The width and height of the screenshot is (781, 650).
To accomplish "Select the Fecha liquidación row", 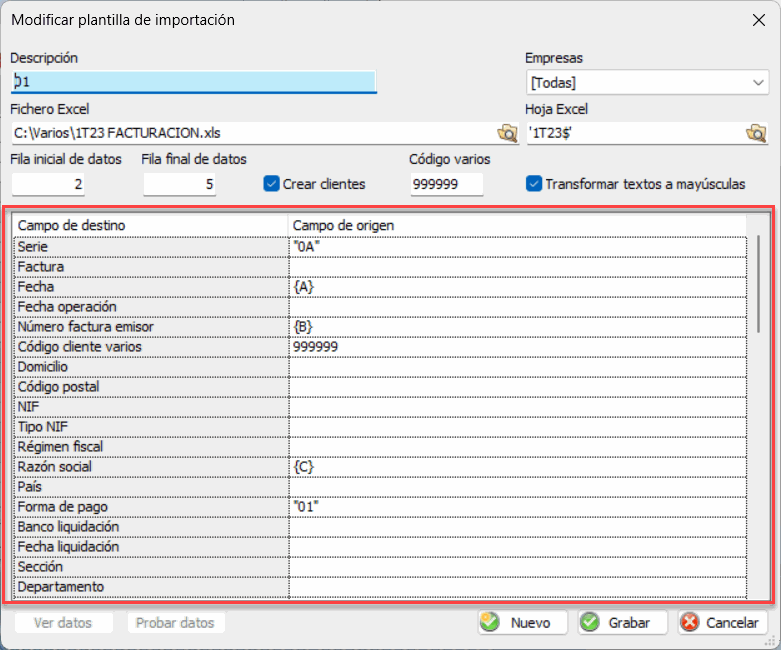I will [151, 547].
